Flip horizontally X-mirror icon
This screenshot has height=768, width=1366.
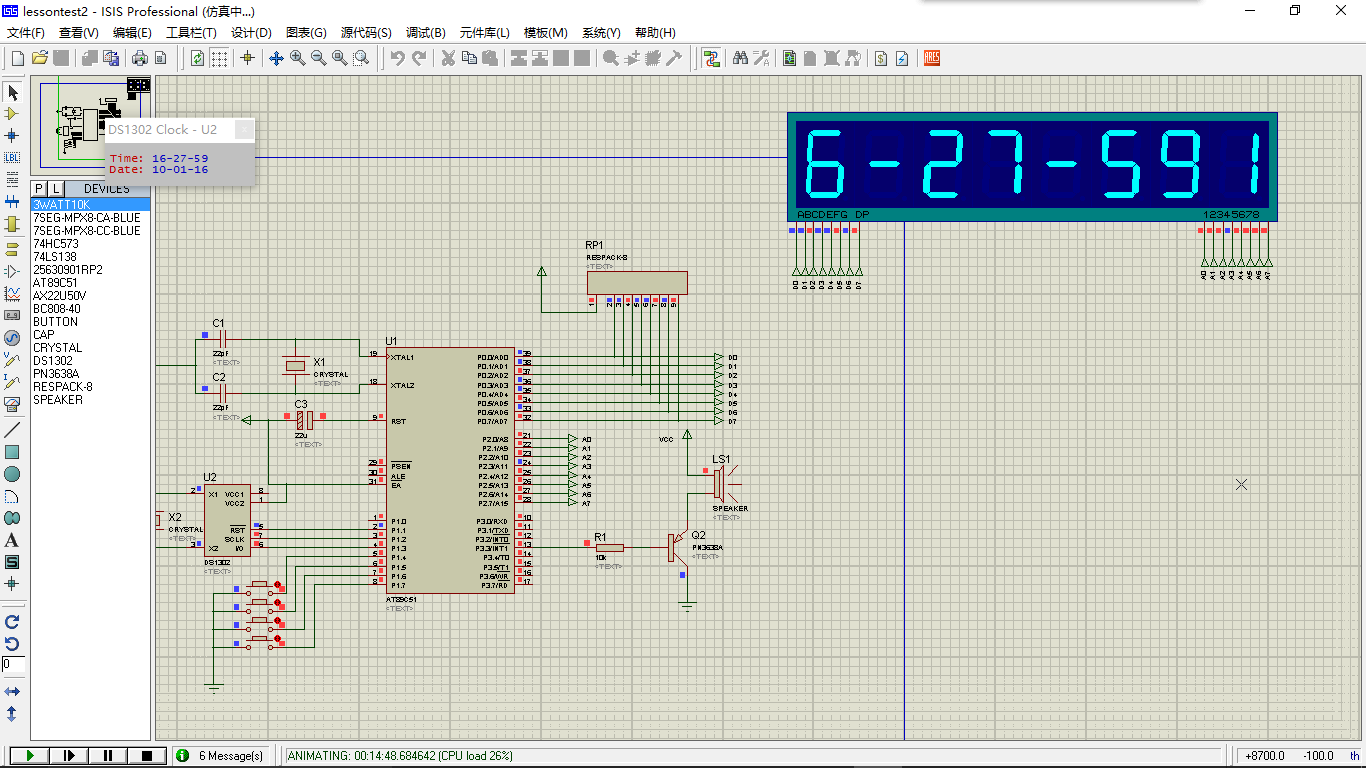click(12, 692)
